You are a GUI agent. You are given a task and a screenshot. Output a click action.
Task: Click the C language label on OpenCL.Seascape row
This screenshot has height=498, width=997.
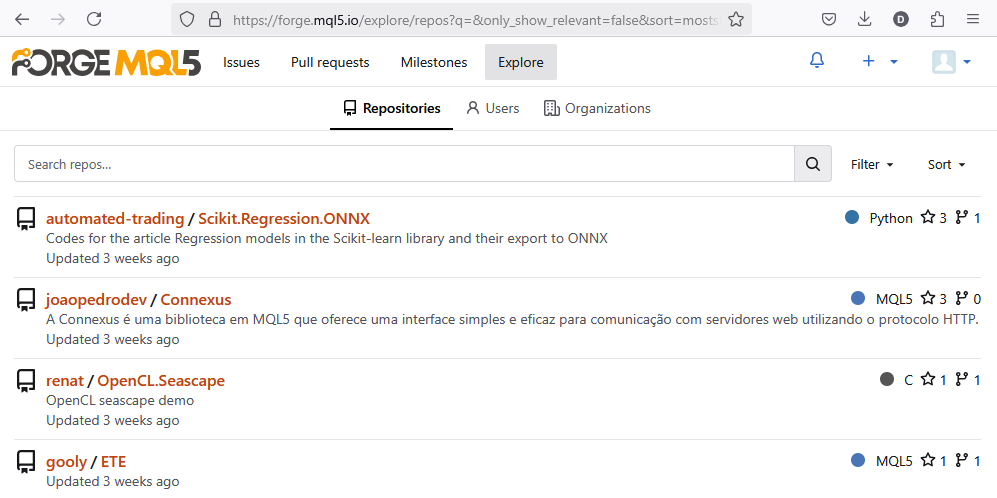tap(909, 380)
